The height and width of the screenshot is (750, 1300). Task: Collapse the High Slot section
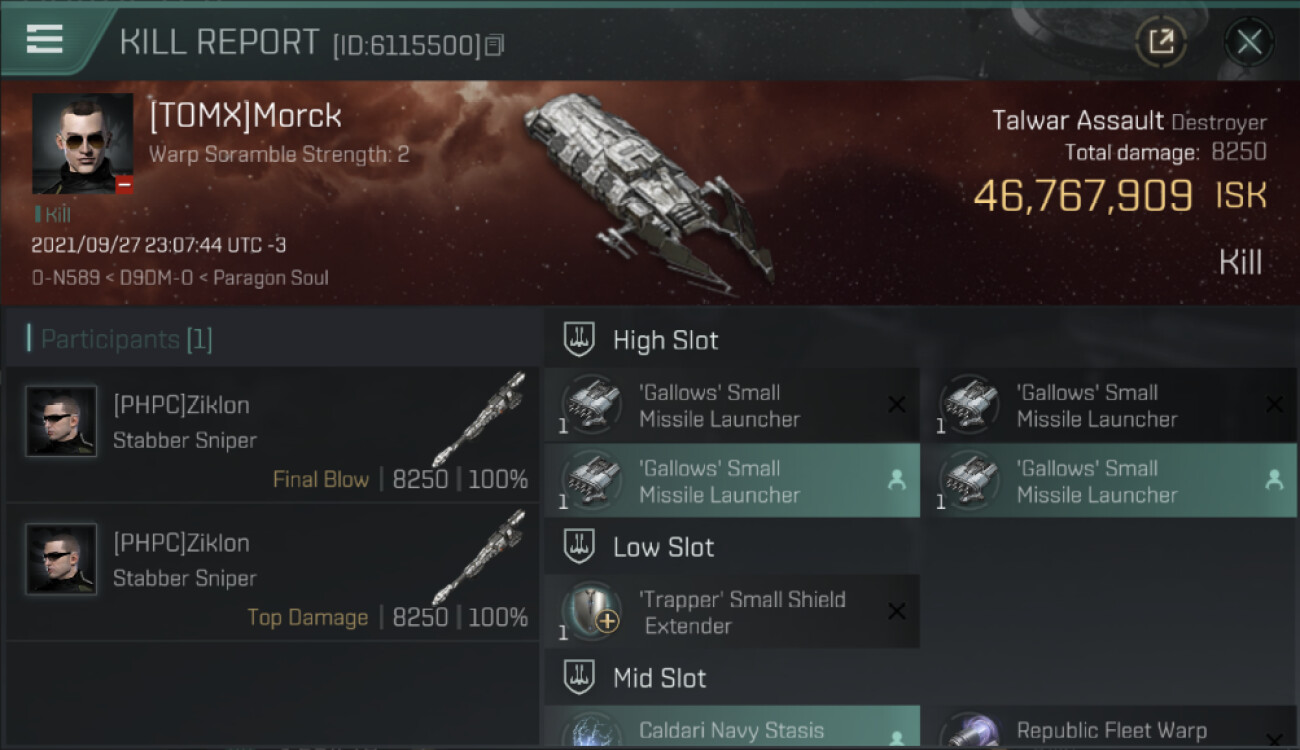(580, 340)
